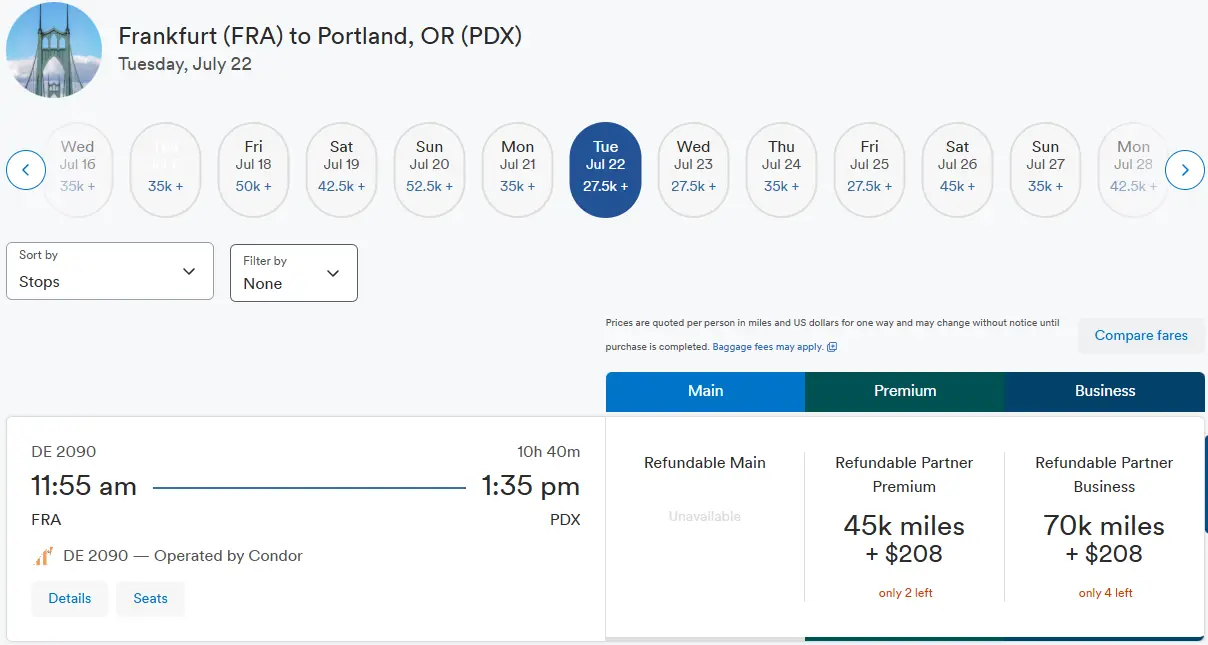This screenshot has height=645, width=1208.
Task: Select the Business fare tab
Action: 1105,391
